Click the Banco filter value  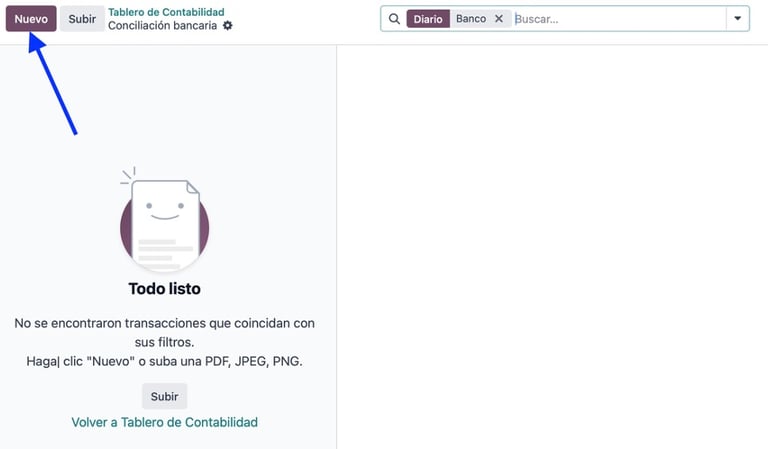pos(471,19)
